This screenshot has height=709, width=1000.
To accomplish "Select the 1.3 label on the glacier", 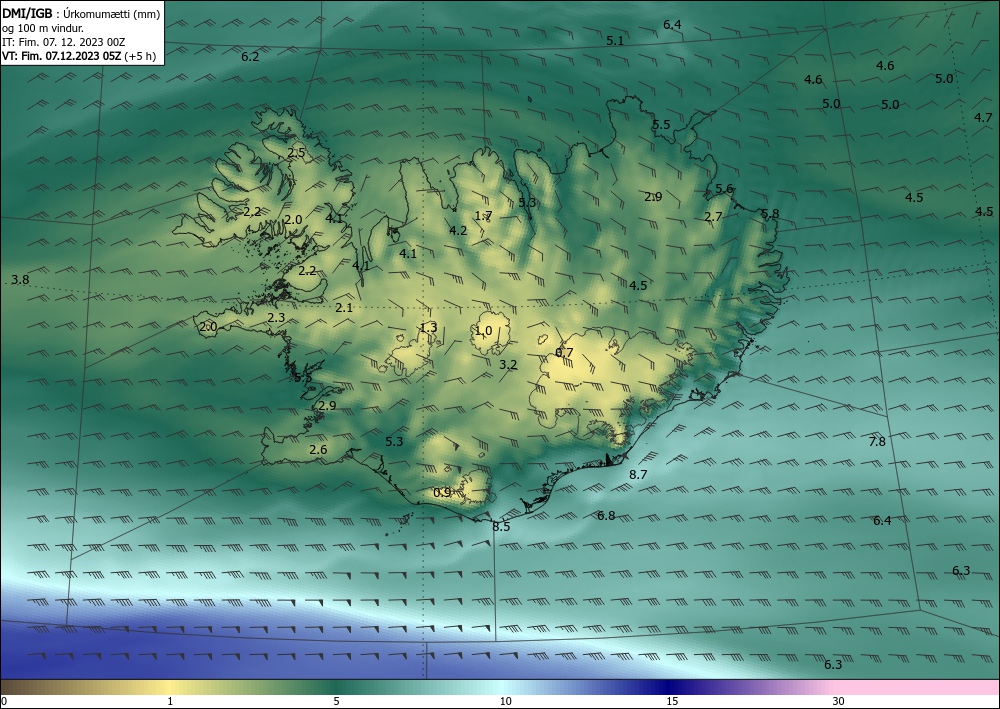I will point(429,328).
